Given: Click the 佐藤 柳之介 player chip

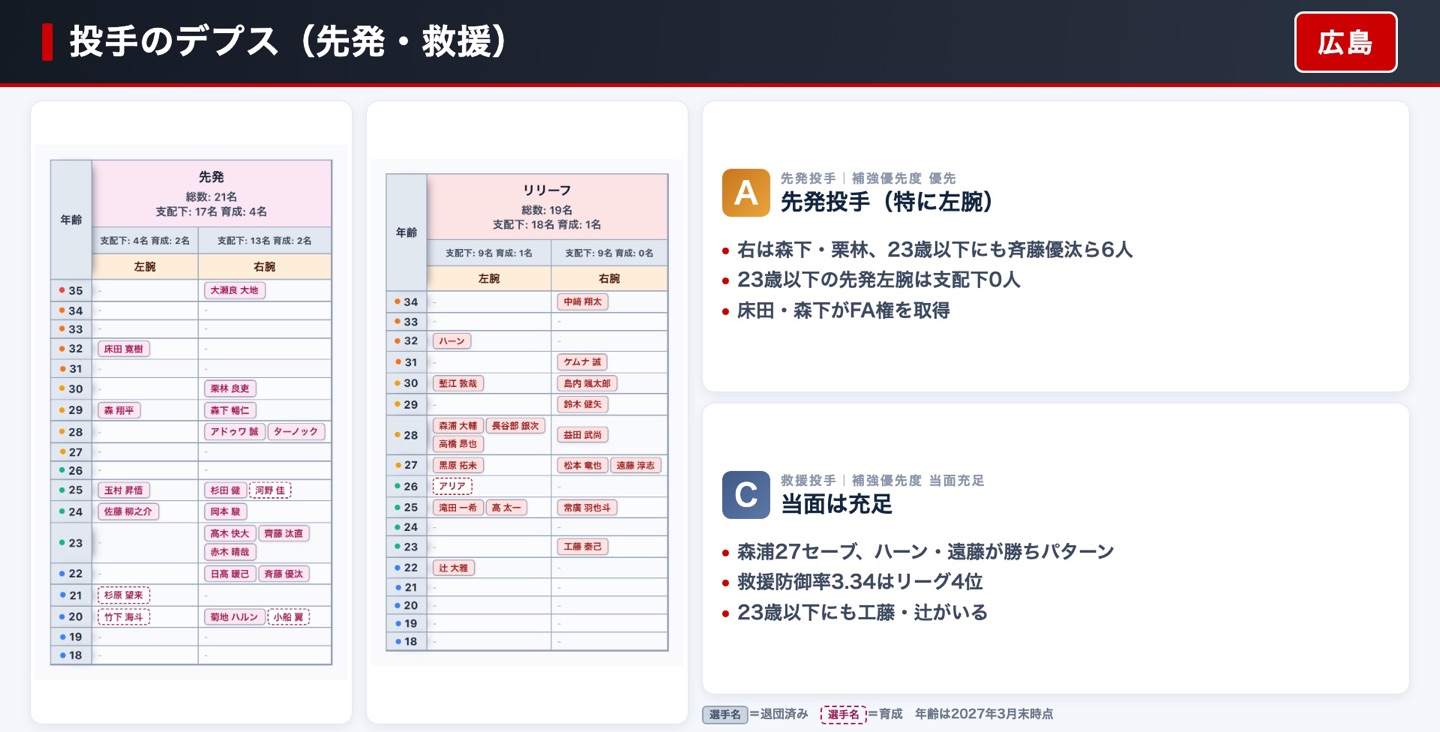Looking at the screenshot, I should (x=129, y=511).
